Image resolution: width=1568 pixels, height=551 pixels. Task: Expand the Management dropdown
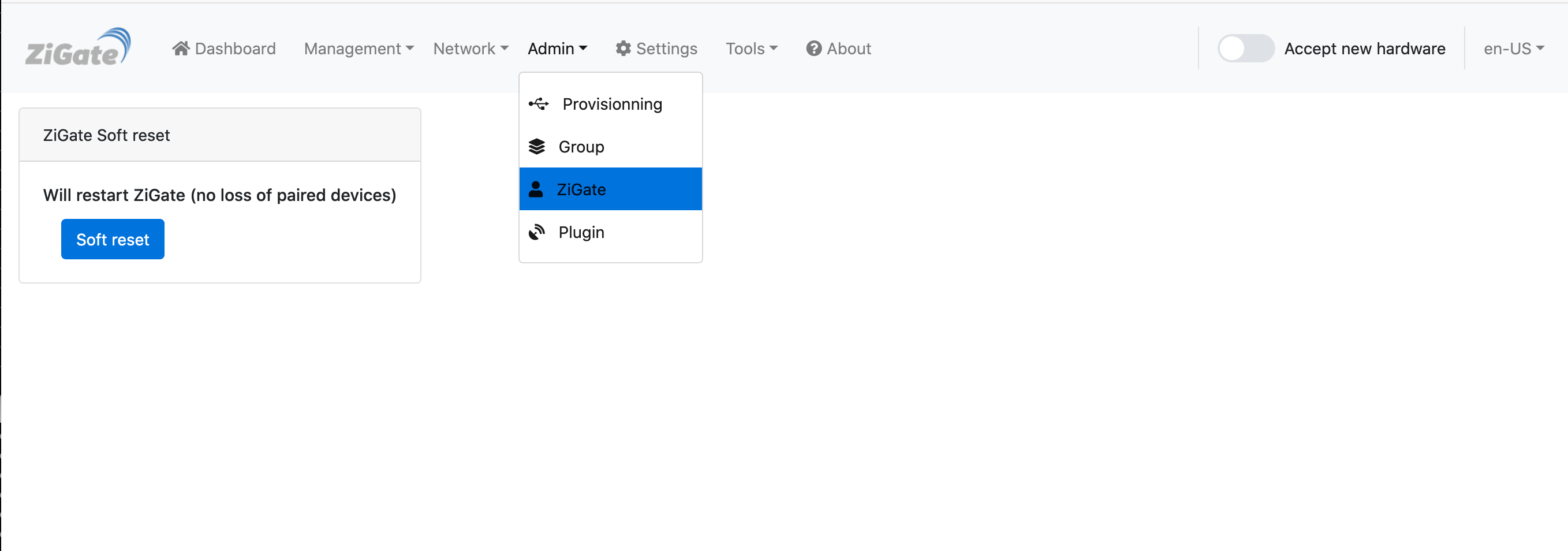click(x=359, y=48)
